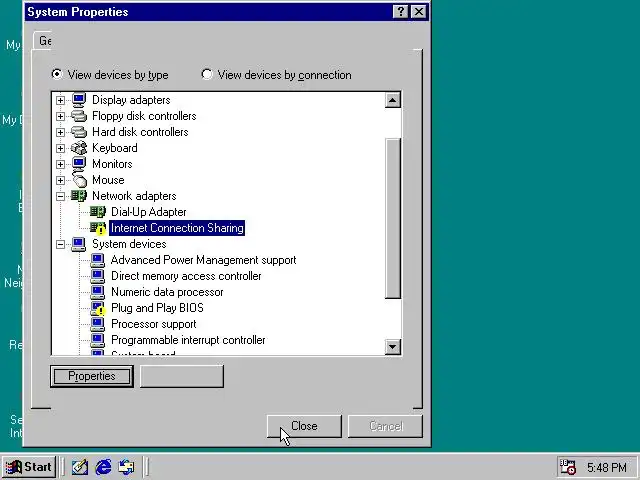Image resolution: width=640 pixels, height=480 pixels.
Task: Select Programmable interrupt controller text
Action: pos(188,340)
